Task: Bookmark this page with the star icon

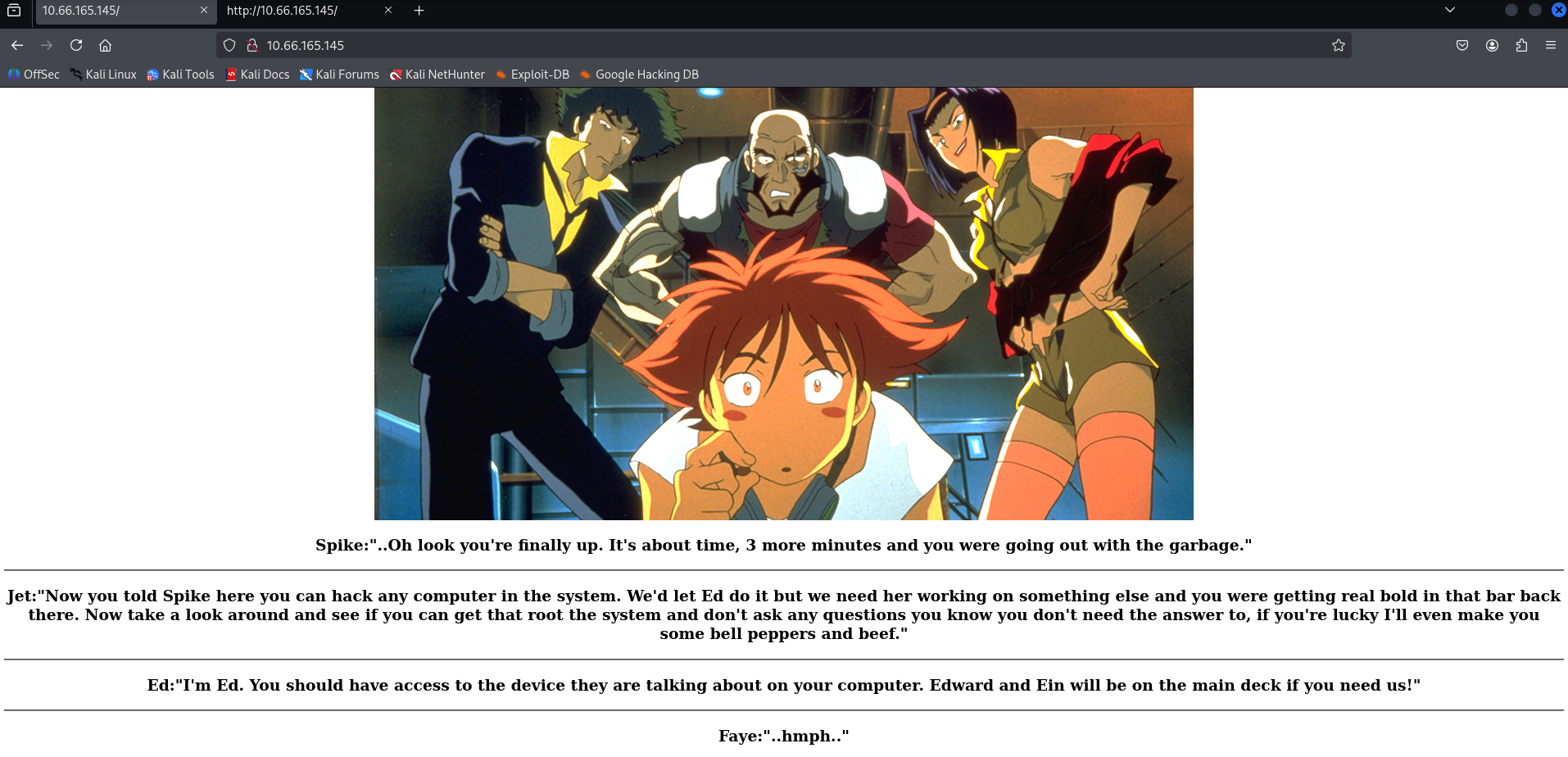Action: pos(1338,45)
